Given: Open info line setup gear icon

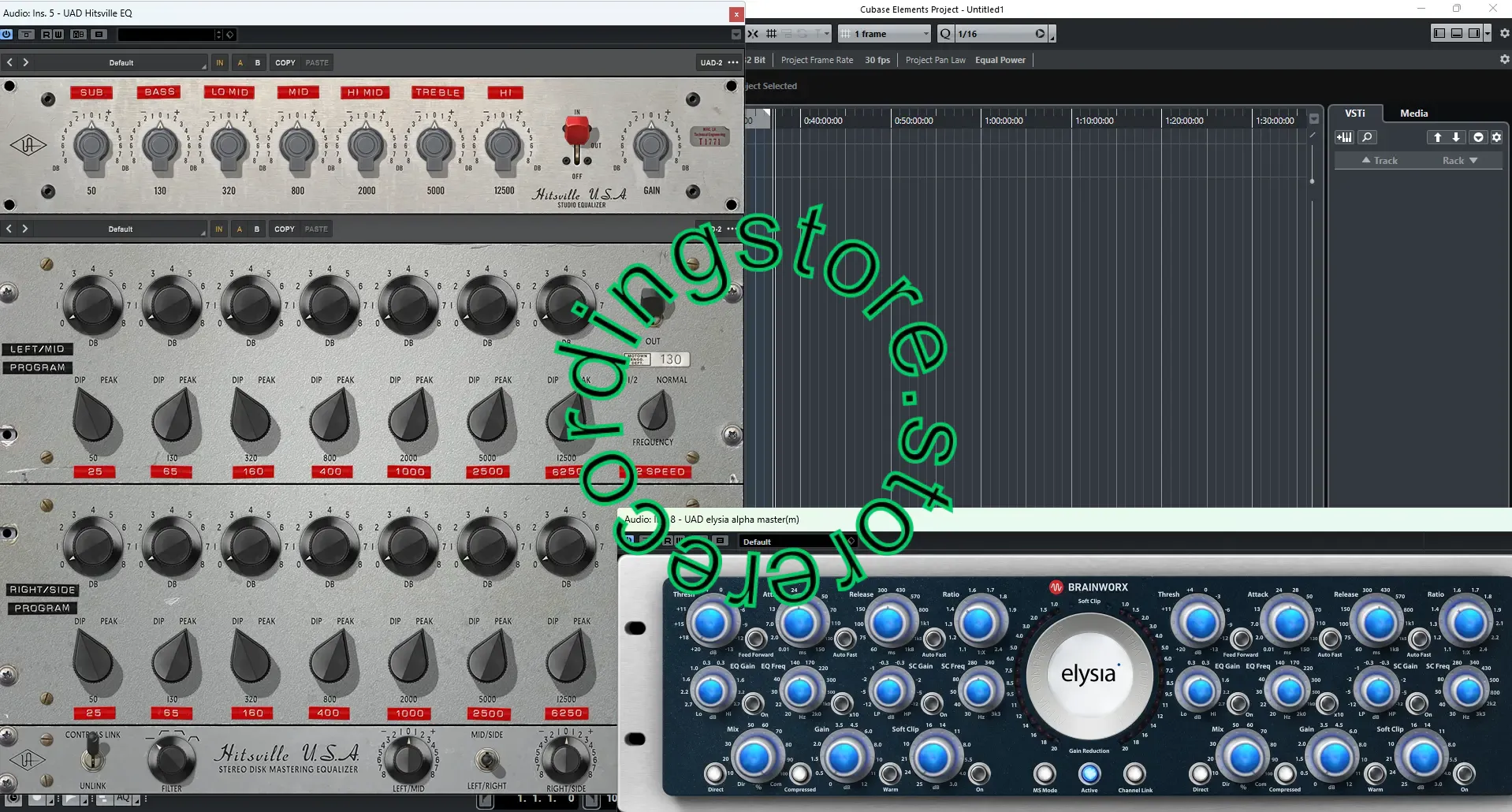Looking at the screenshot, I should tap(1503, 59).
